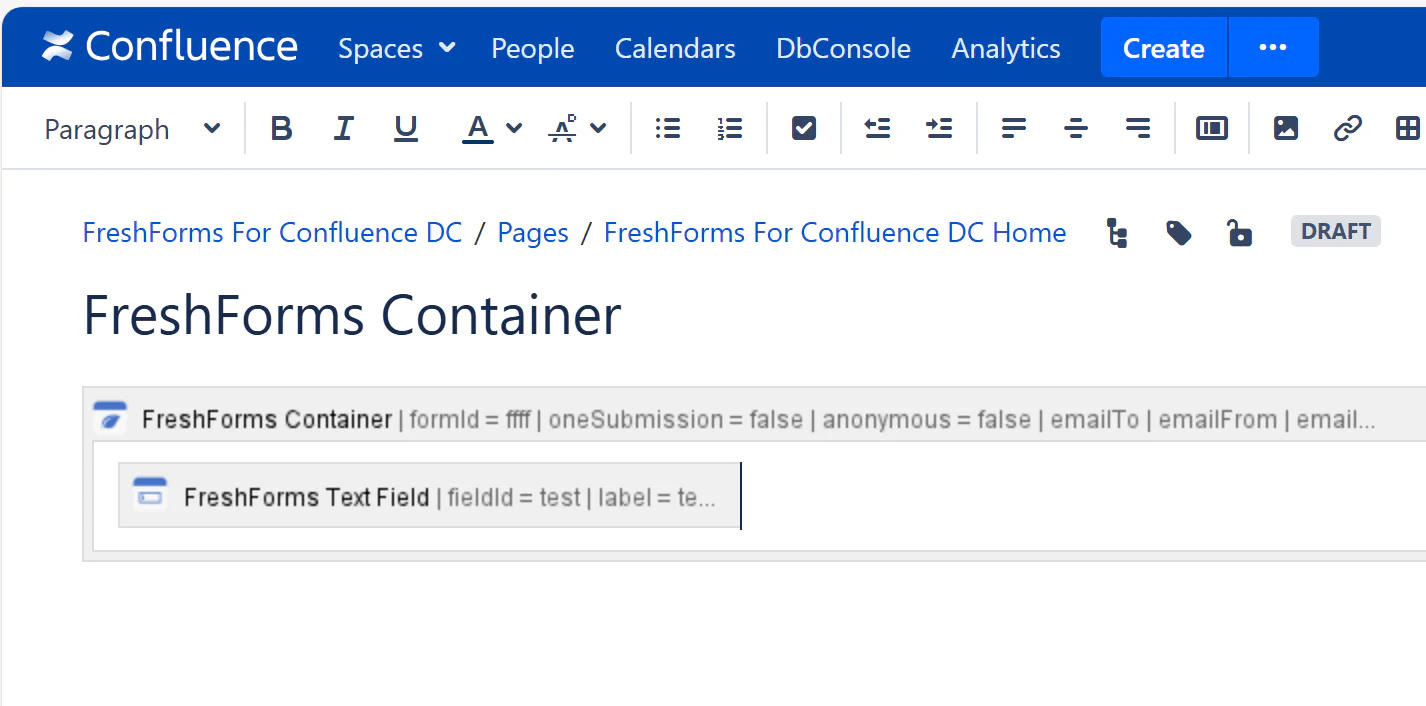The height and width of the screenshot is (706, 1426).
Task: Toggle bold text formatting
Action: [x=282, y=128]
